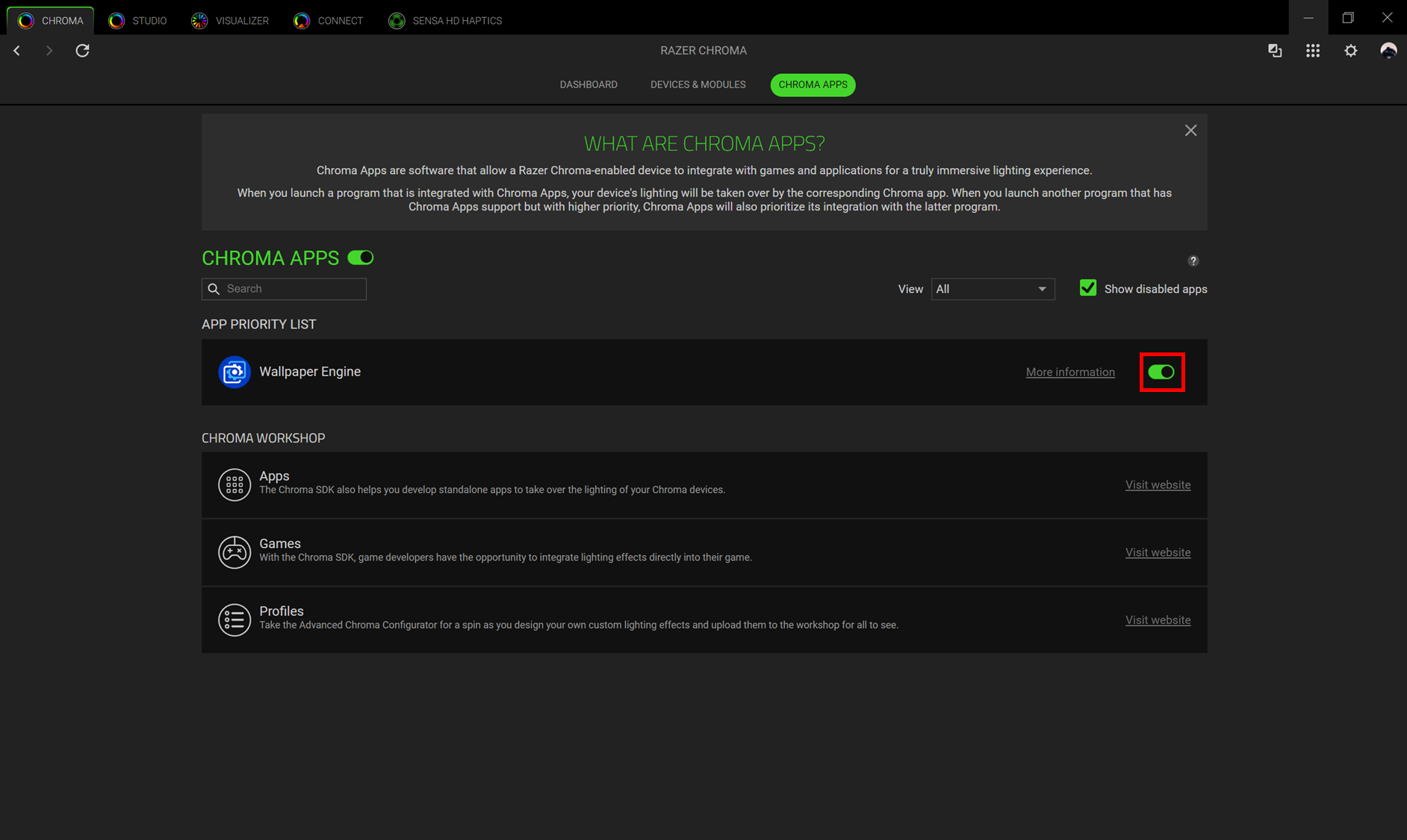Screen dimensions: 1407x840
Task: Open the View dropdown
Action: click(993, 289)
